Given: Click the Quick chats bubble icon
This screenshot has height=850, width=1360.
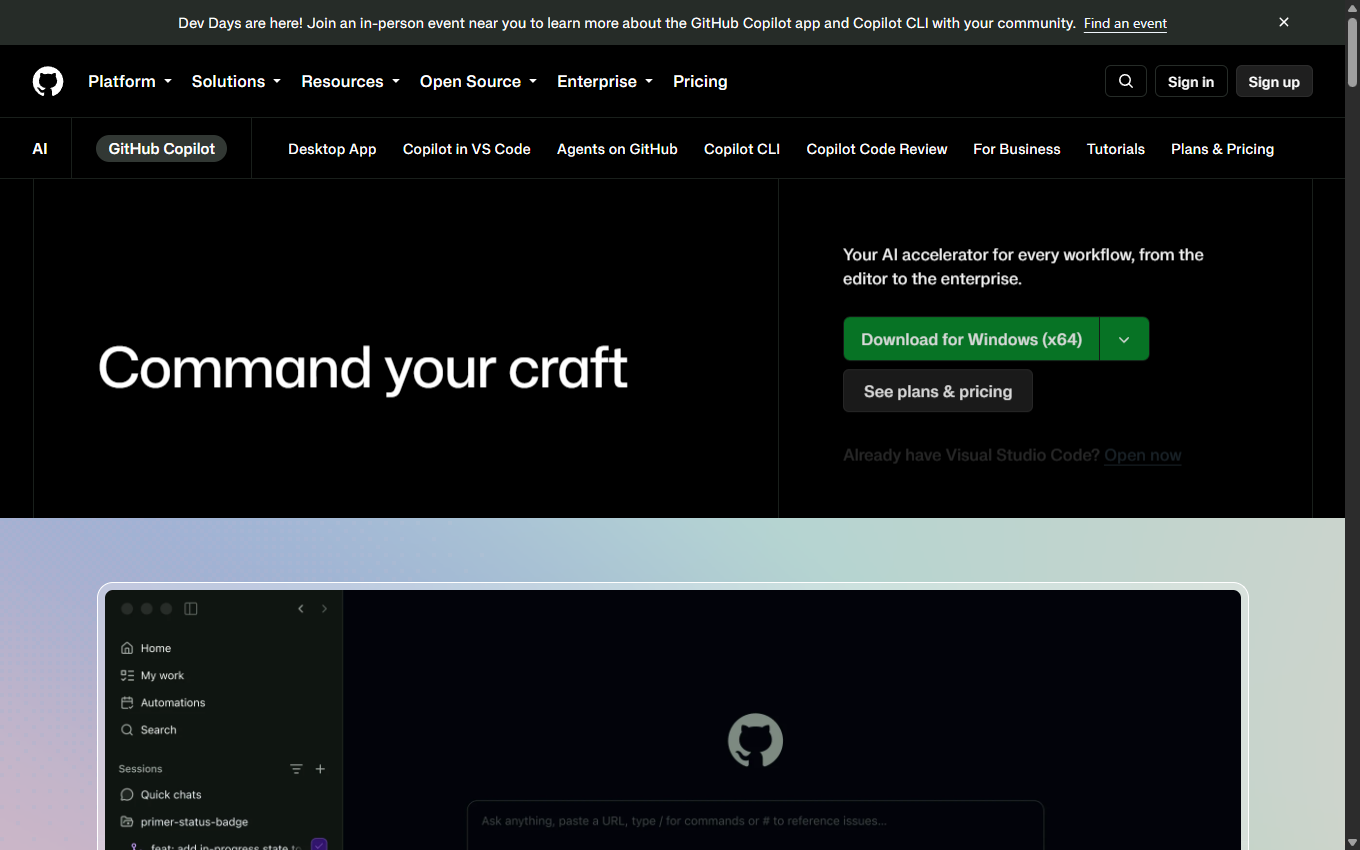Looking at the screenshot, I should tap(127, 795).
